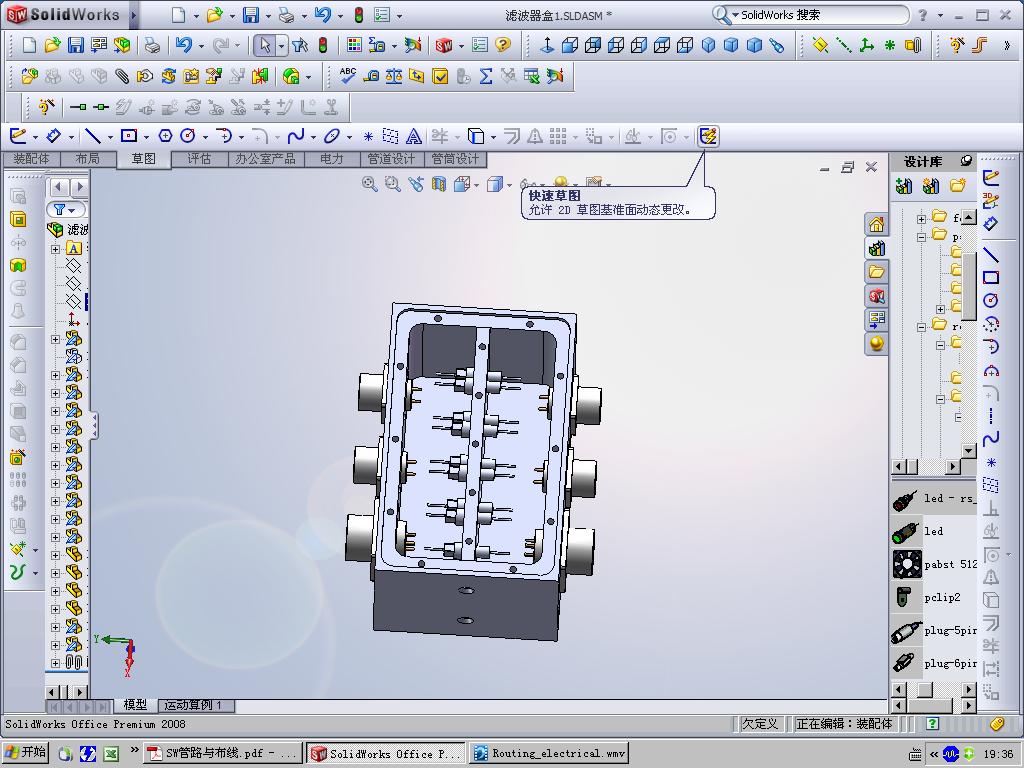1024x768 pixels.
Task: Select the Circle sketch tool
Action: 188,136
